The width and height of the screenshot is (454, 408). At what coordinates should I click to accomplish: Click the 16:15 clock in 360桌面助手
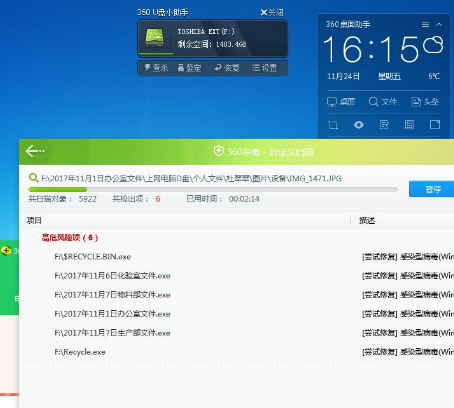coord(371,50)
